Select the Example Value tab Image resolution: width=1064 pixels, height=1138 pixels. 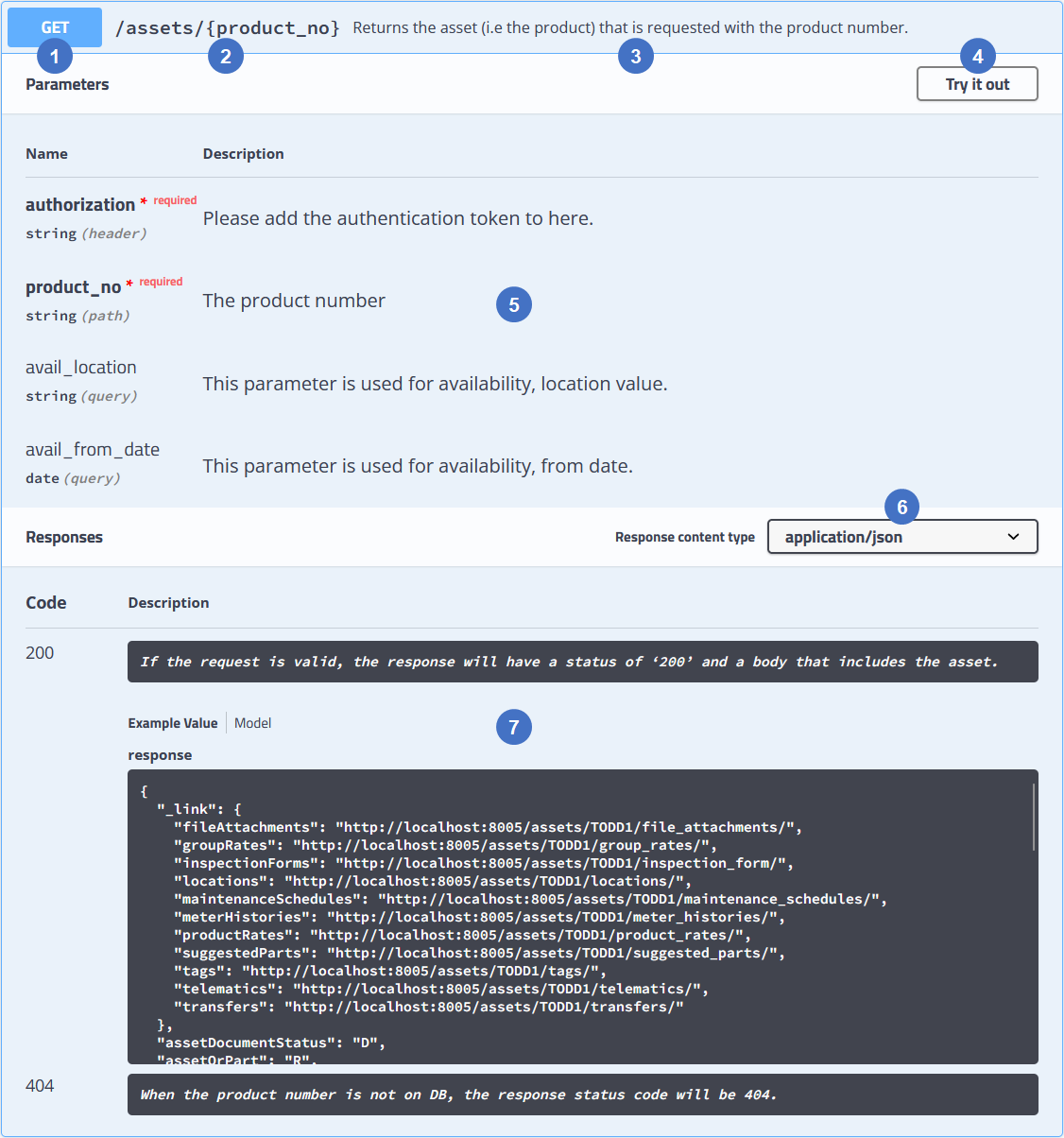tap(173, 723)
